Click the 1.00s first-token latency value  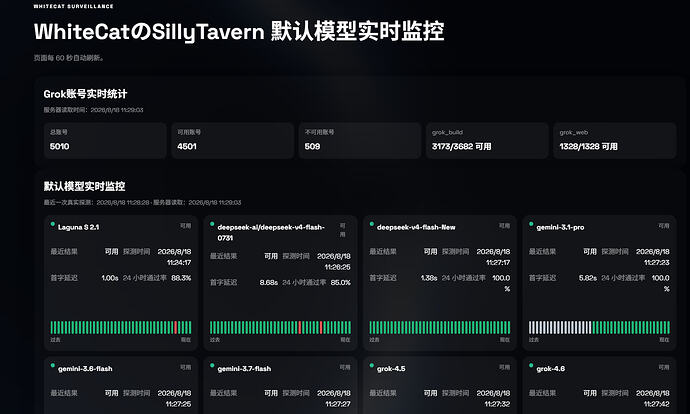(x=110, y=278)
